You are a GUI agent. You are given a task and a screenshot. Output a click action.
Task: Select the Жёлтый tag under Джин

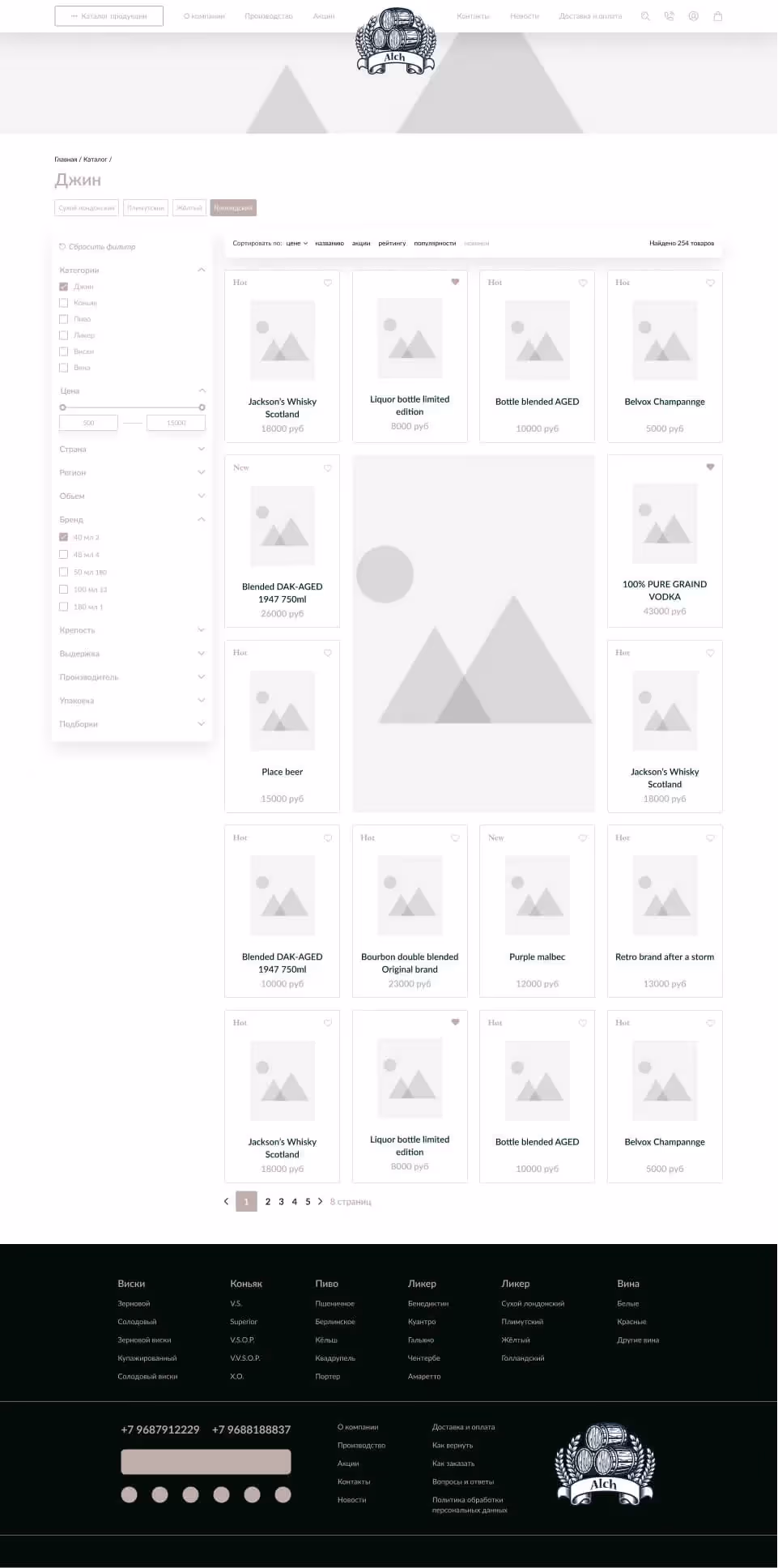189,208
